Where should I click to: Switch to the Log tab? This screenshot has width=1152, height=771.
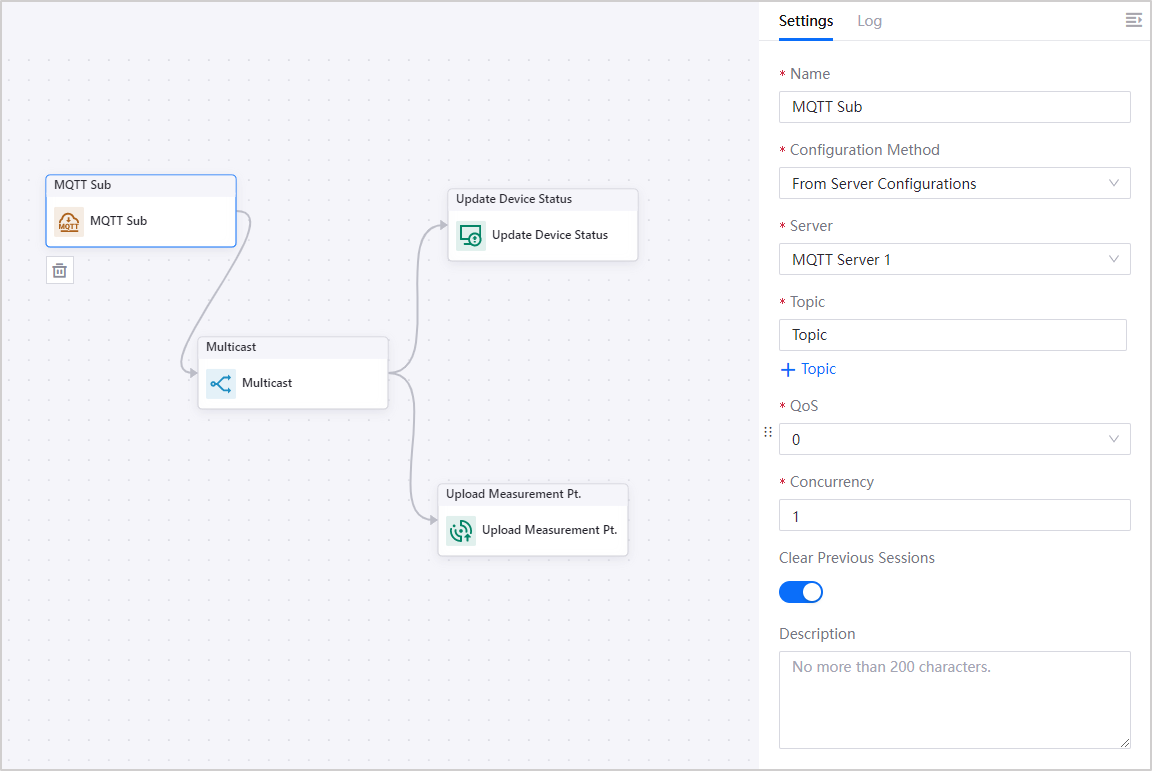pos(869,21)
